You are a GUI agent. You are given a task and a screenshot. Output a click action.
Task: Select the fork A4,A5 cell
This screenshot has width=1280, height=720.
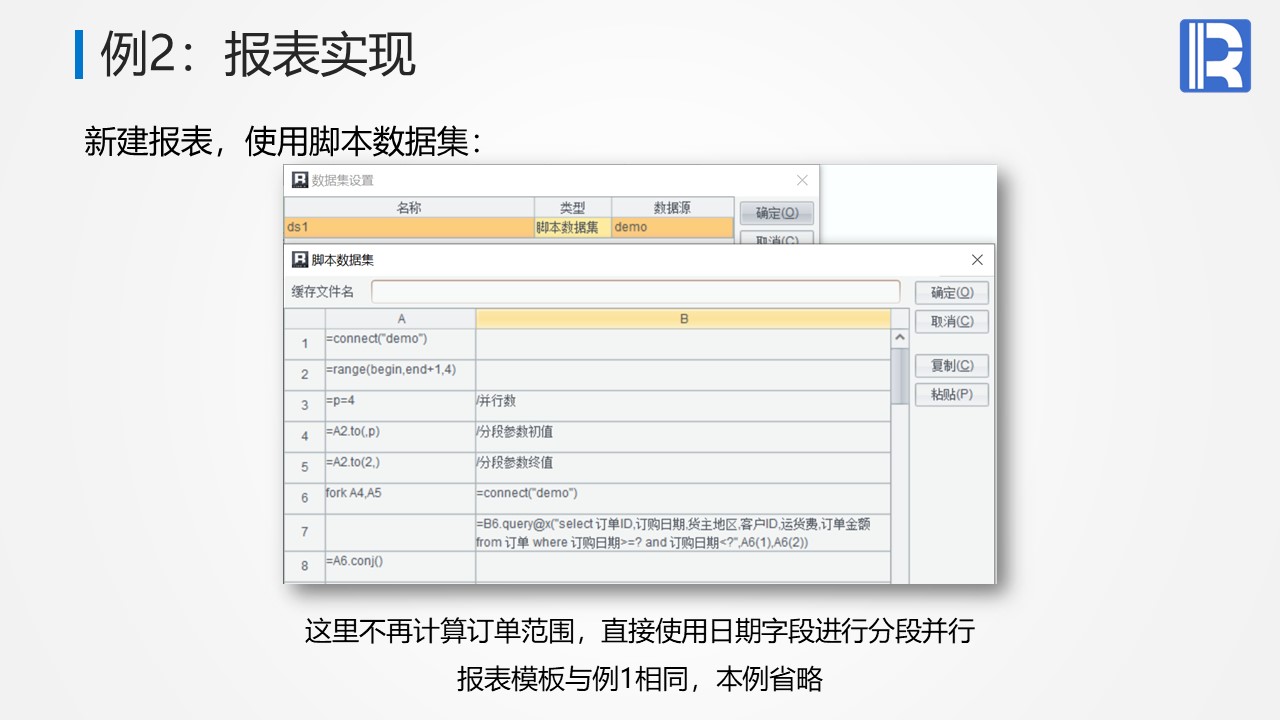(x=401, y=499)
